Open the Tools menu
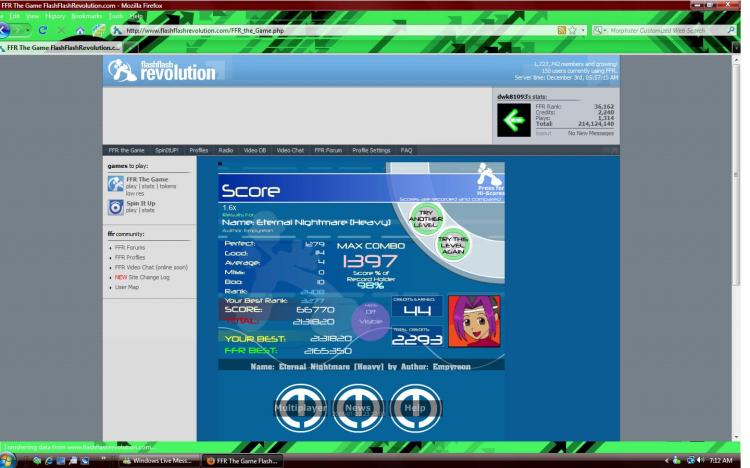Image resolution: width=750 pixels, height=468 pixels. pos(116,16)
